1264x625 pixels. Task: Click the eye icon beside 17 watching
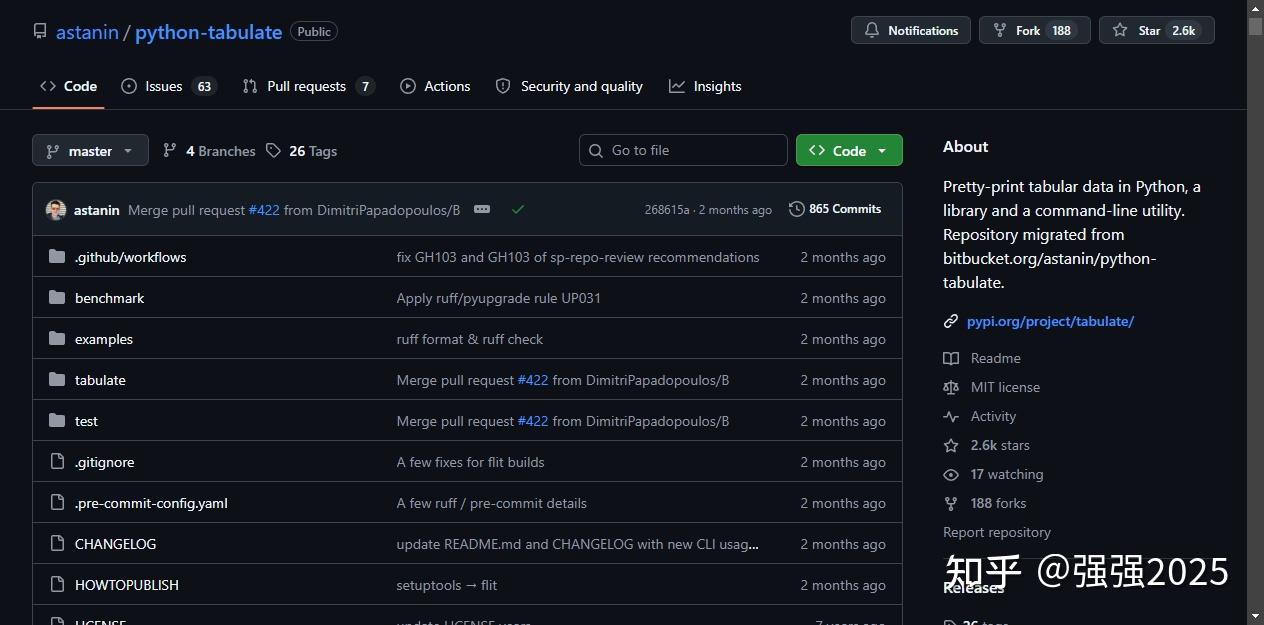951,474
